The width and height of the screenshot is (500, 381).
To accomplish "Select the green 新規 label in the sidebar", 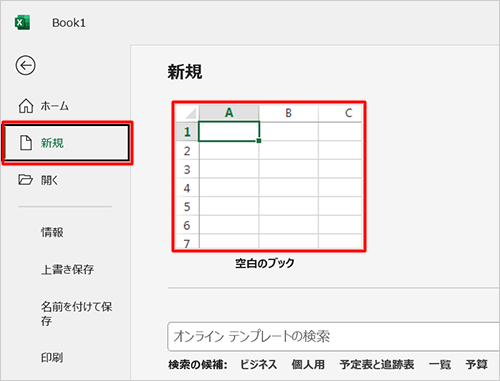I will (52, 143).
